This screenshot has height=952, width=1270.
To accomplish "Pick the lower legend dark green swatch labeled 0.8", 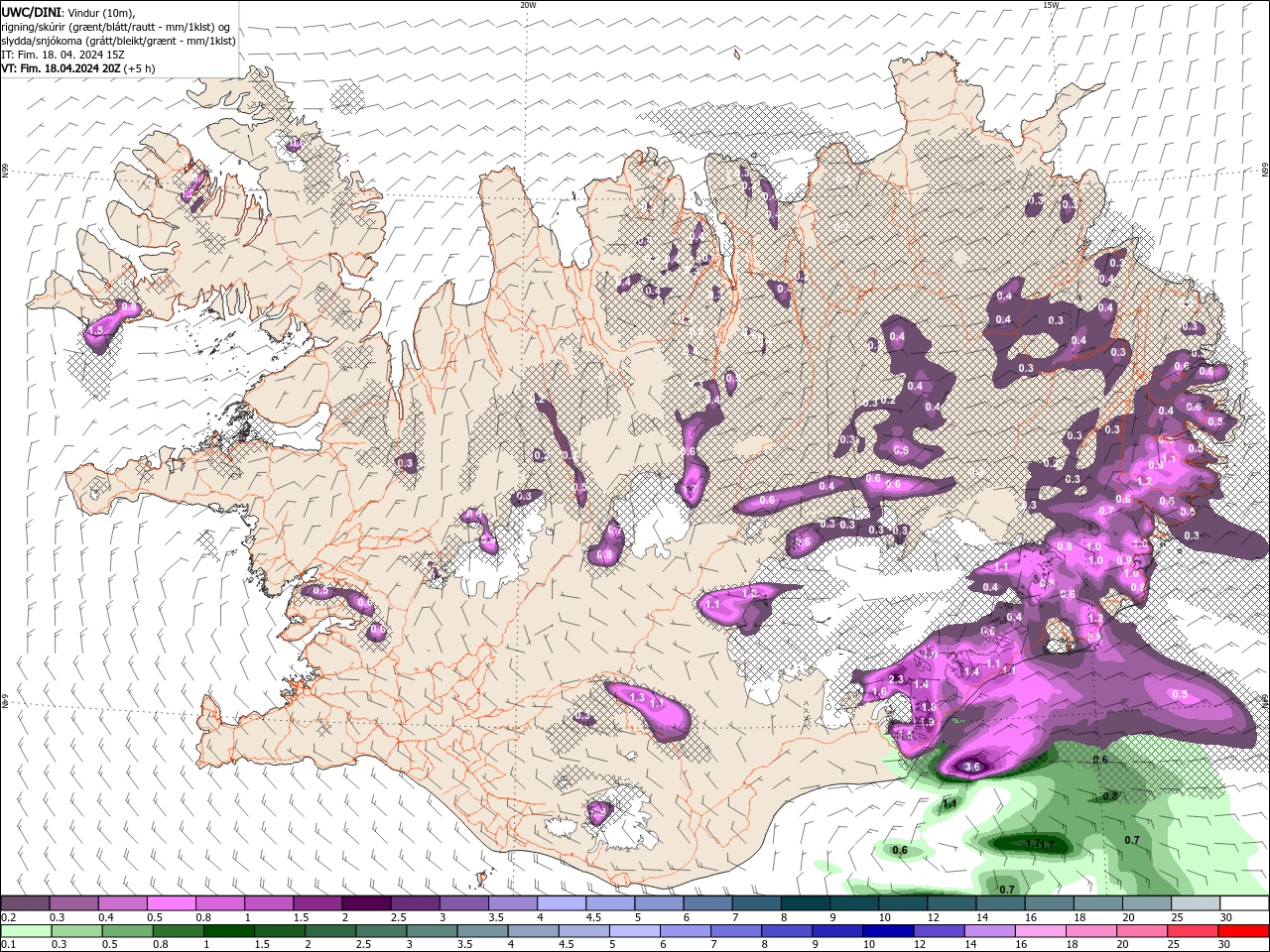I will [178, 931].
